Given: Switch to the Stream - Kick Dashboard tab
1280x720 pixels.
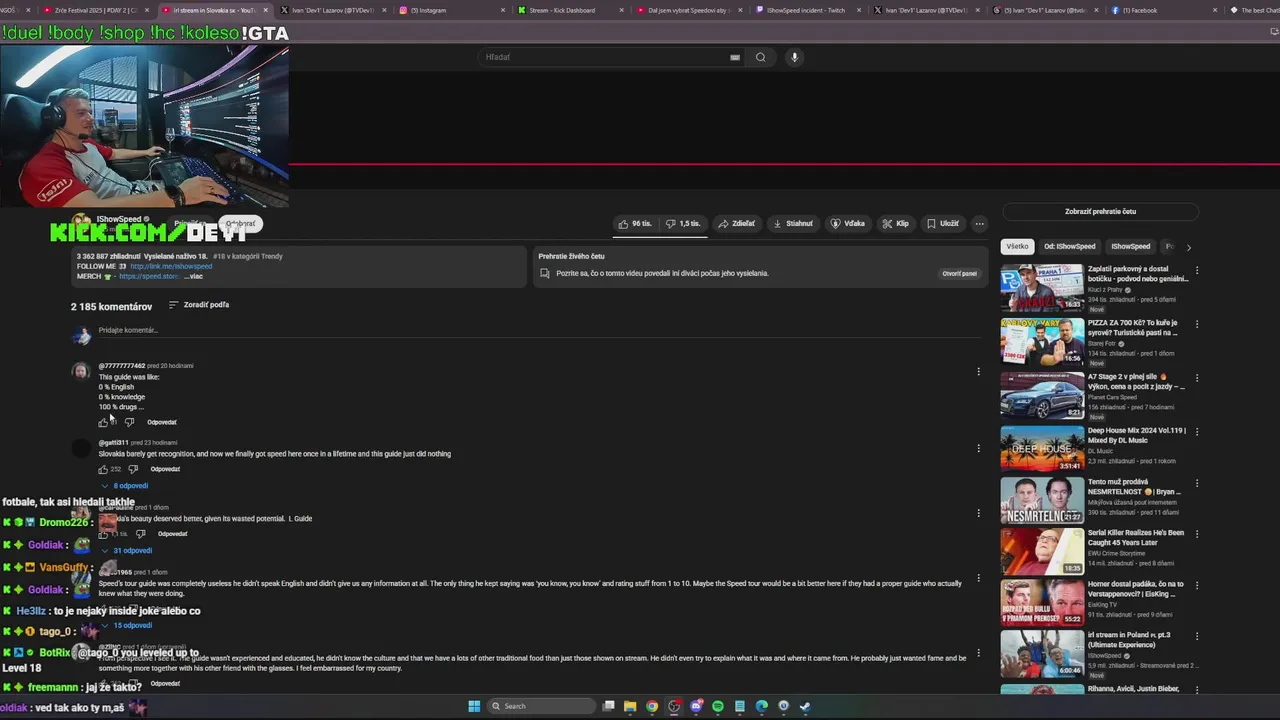Looking at the screenshot, I should (571, 10).
